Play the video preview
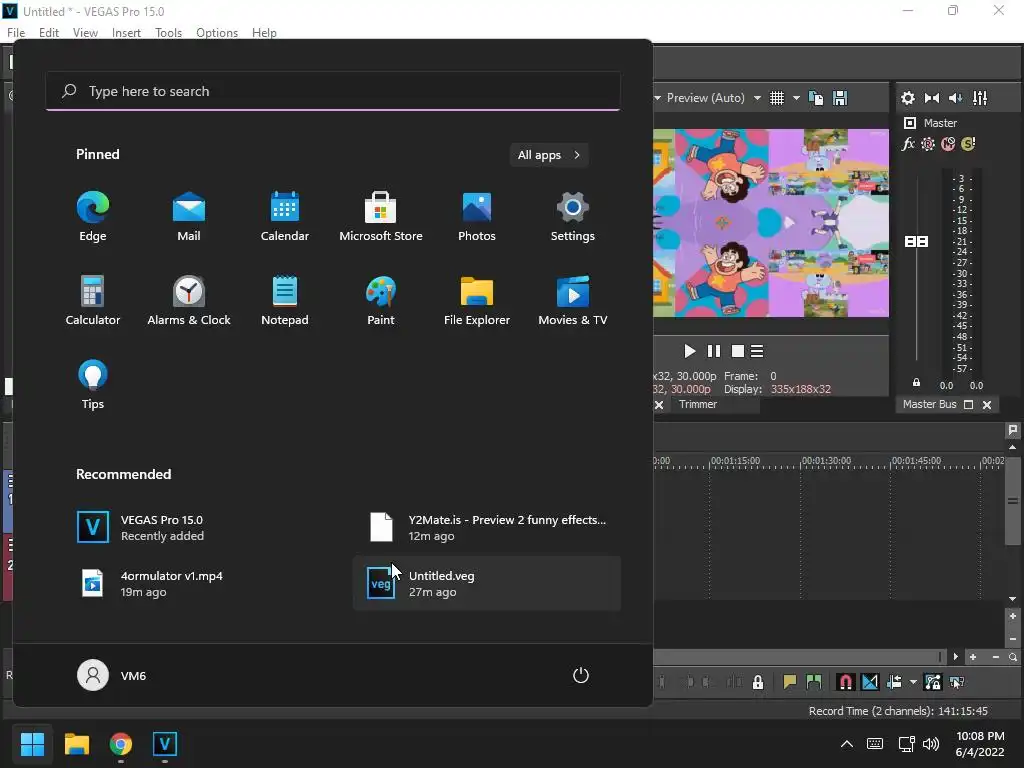Screen dimensions: 1024x768 (689, 351)
